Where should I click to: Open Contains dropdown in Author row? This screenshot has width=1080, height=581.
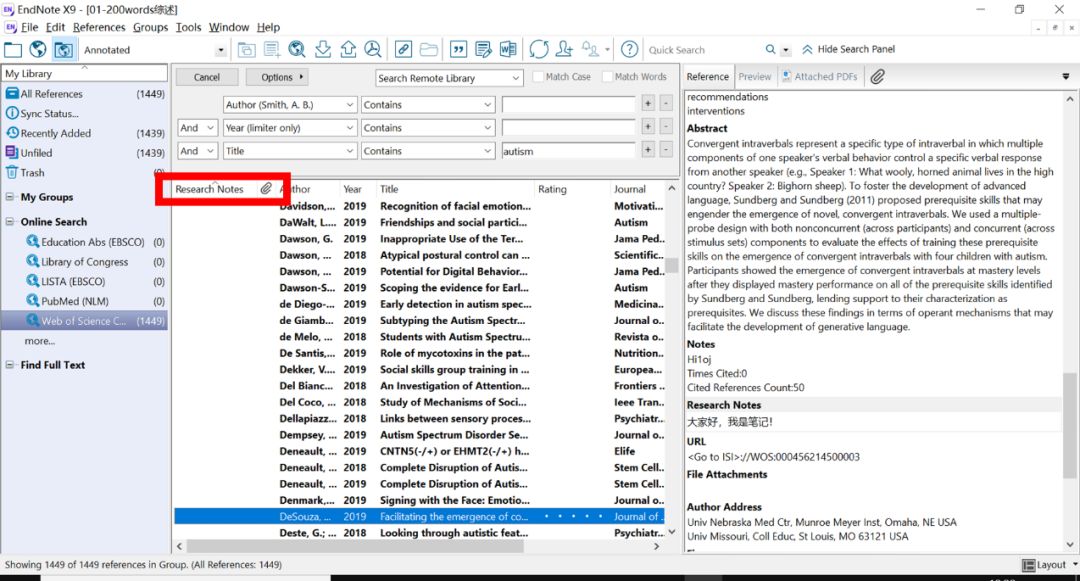(428, 105)
